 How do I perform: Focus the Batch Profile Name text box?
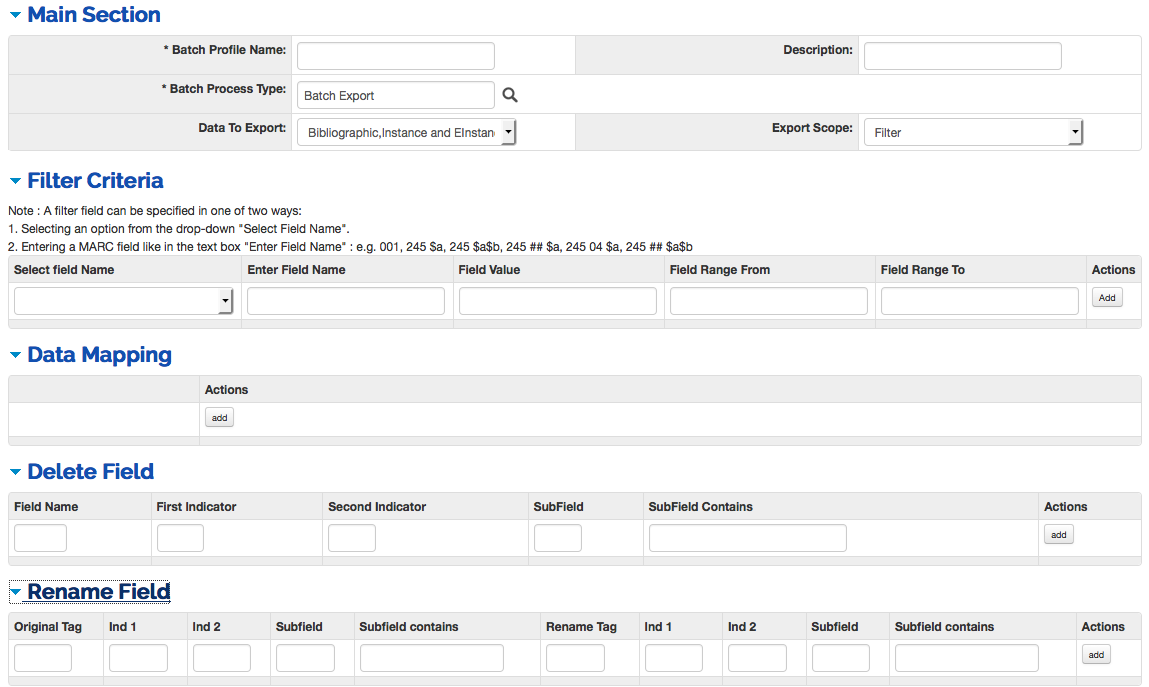[x=395, y=56]
